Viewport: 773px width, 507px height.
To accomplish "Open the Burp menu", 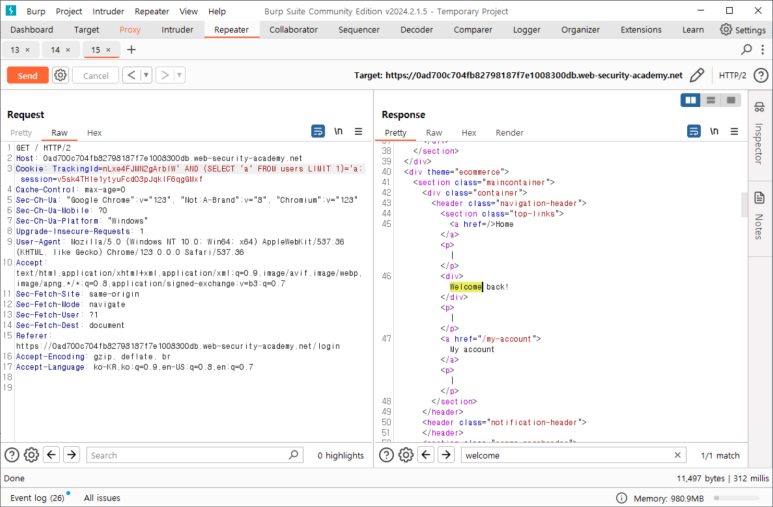I will click(36, 11).
